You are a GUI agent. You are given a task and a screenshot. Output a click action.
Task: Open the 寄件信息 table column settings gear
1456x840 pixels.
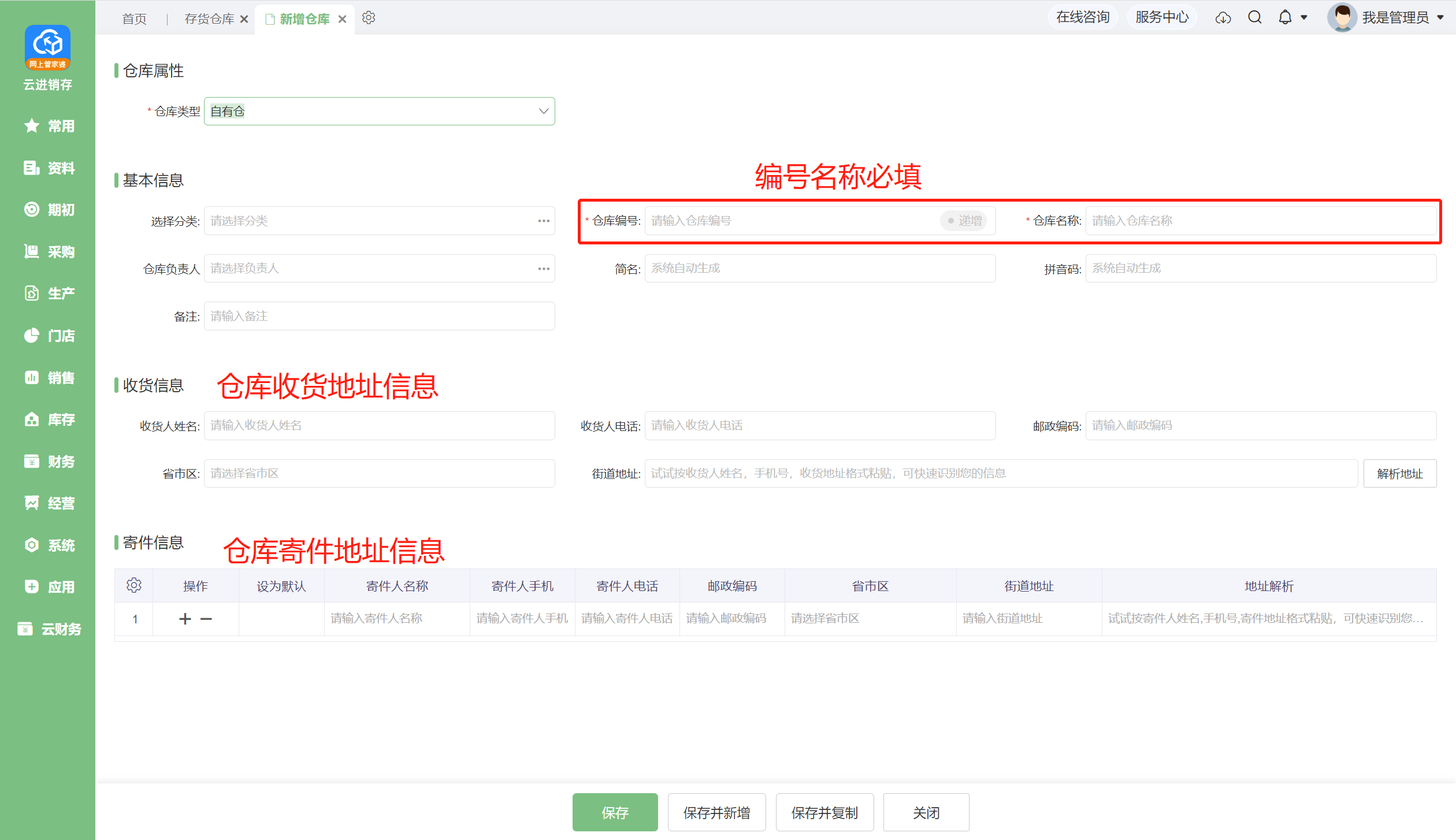[x=134, y=585]
